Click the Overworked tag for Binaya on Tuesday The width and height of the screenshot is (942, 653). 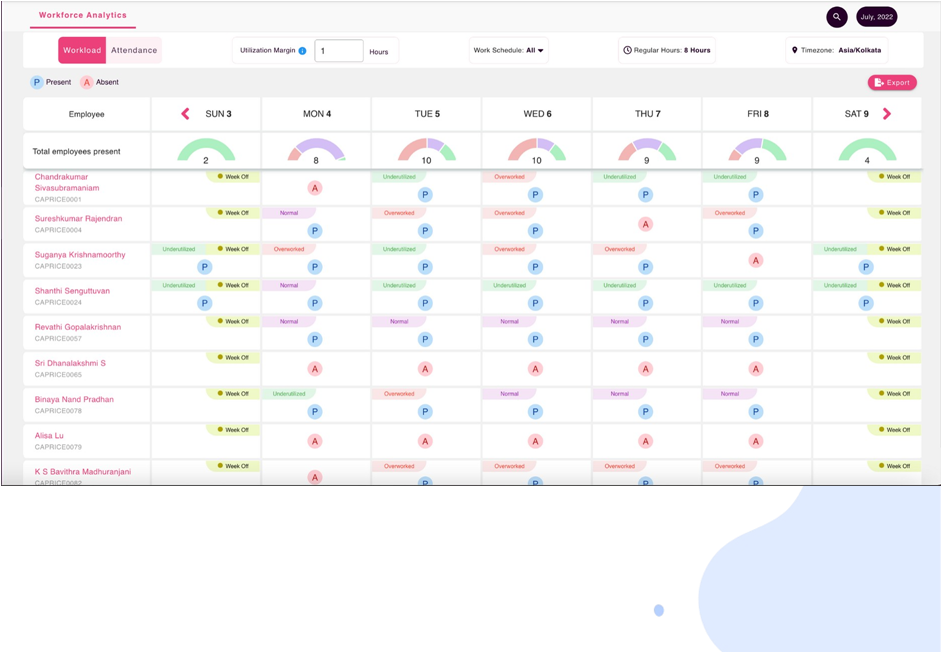(x=399, y=394)
